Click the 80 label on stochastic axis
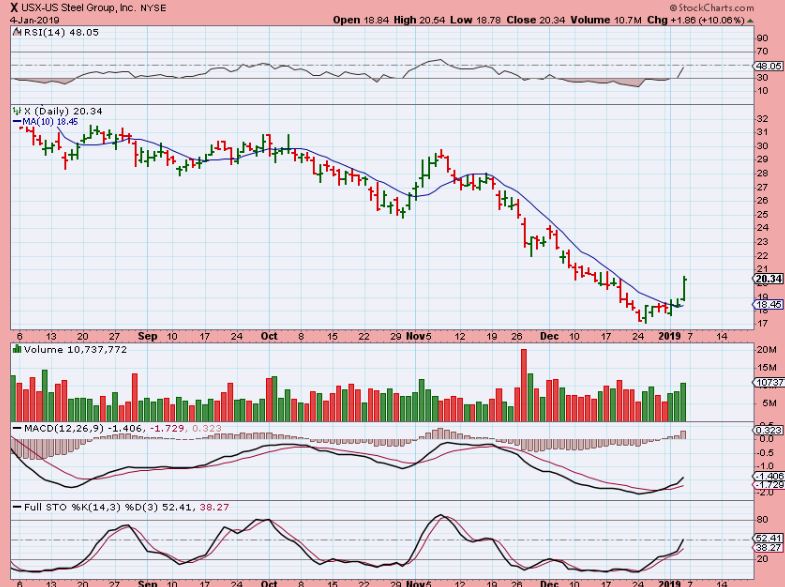The width and height of the screenshot is (785, 587). click(x=762, y=520)
